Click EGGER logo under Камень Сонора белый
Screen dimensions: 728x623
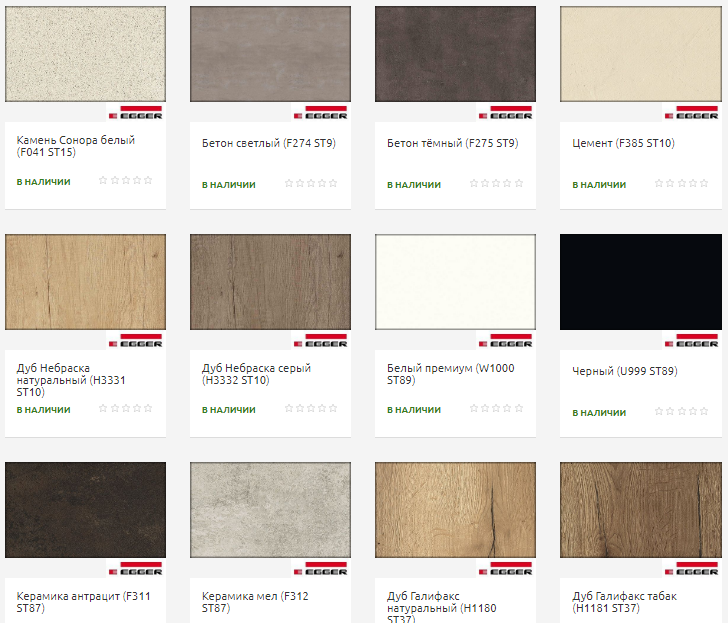point(137,113)
